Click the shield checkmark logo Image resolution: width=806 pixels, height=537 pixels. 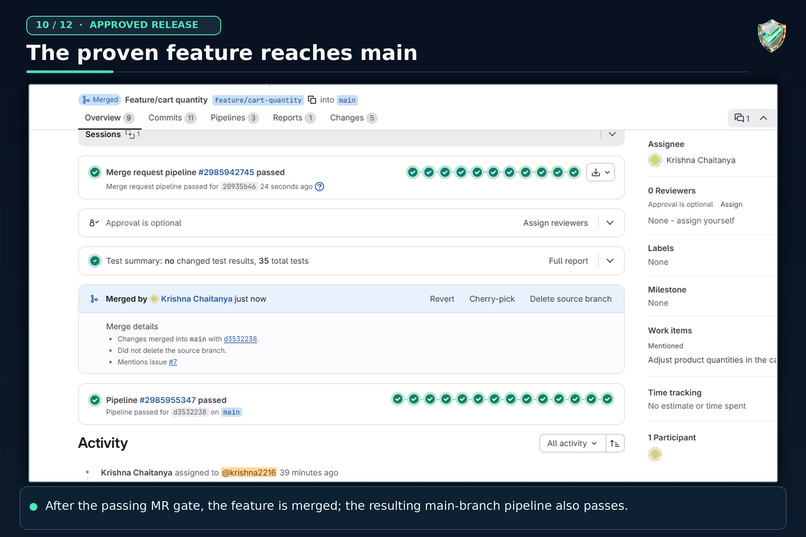[x=772, y=35]
